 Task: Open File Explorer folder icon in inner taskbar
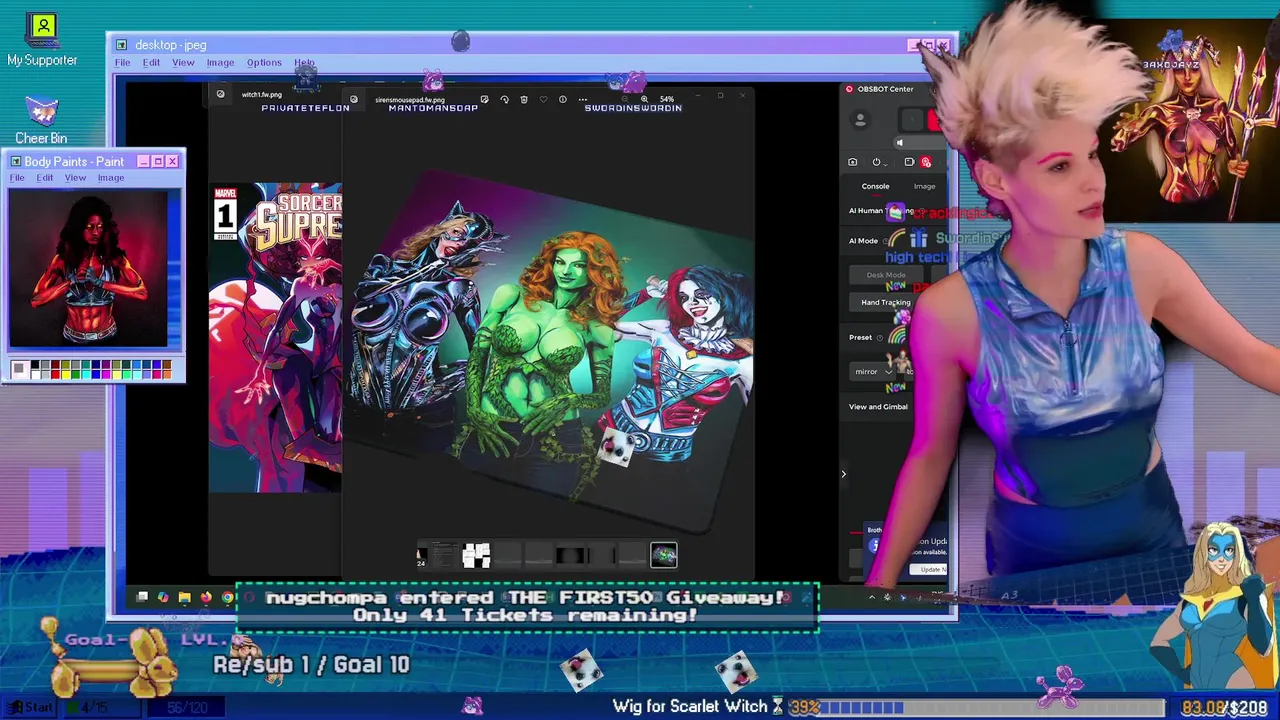(x=185, y=597)
